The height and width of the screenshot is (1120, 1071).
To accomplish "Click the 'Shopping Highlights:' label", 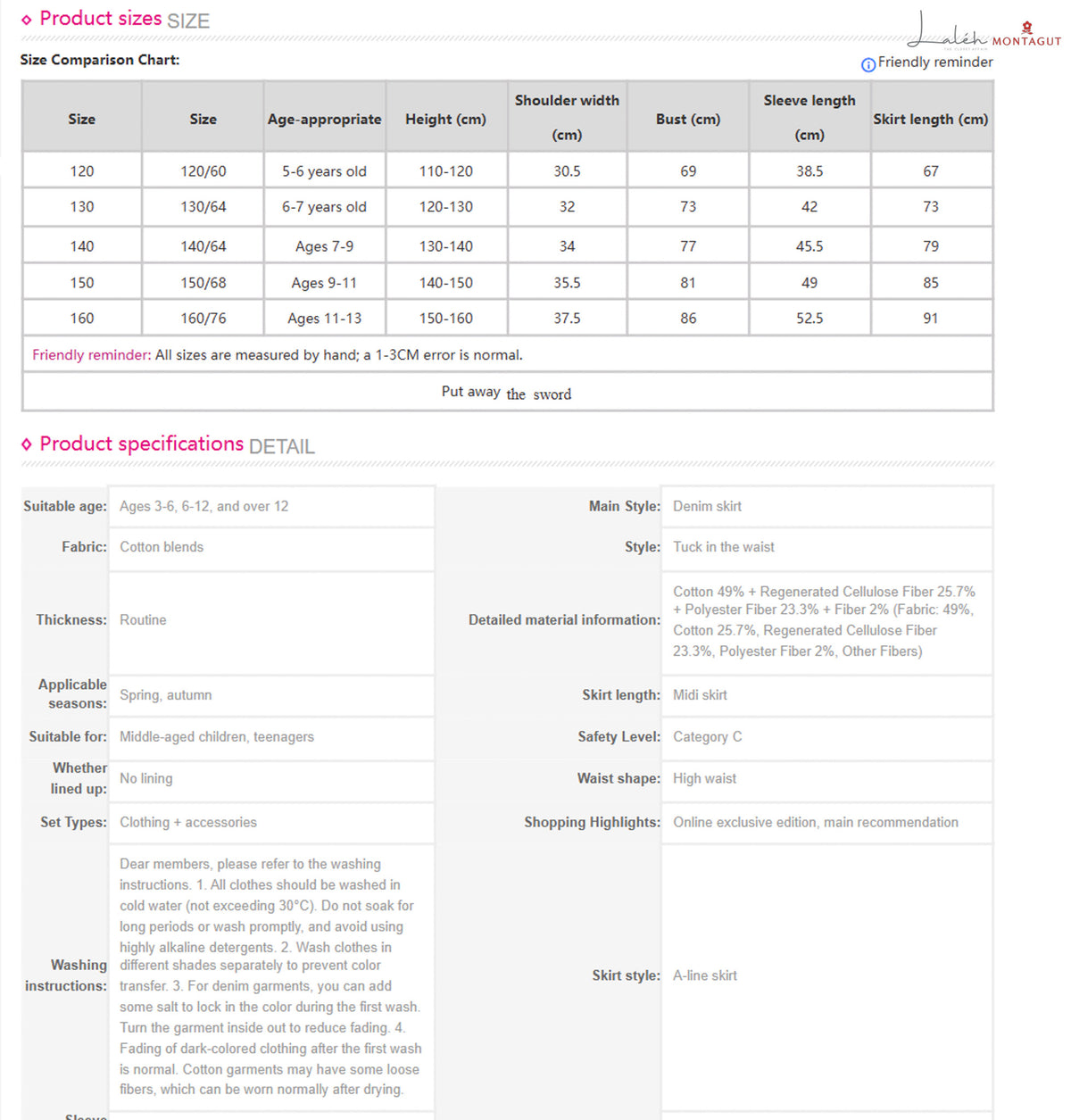I will click(592, 822).
